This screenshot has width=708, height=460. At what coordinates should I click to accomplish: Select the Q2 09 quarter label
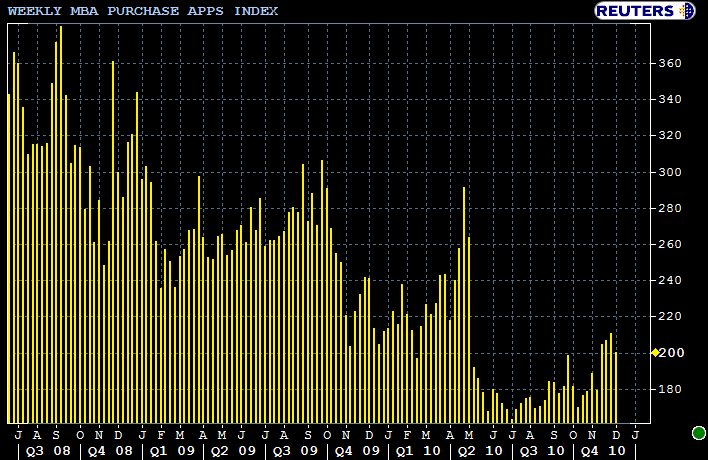click(x=233, y=450)
